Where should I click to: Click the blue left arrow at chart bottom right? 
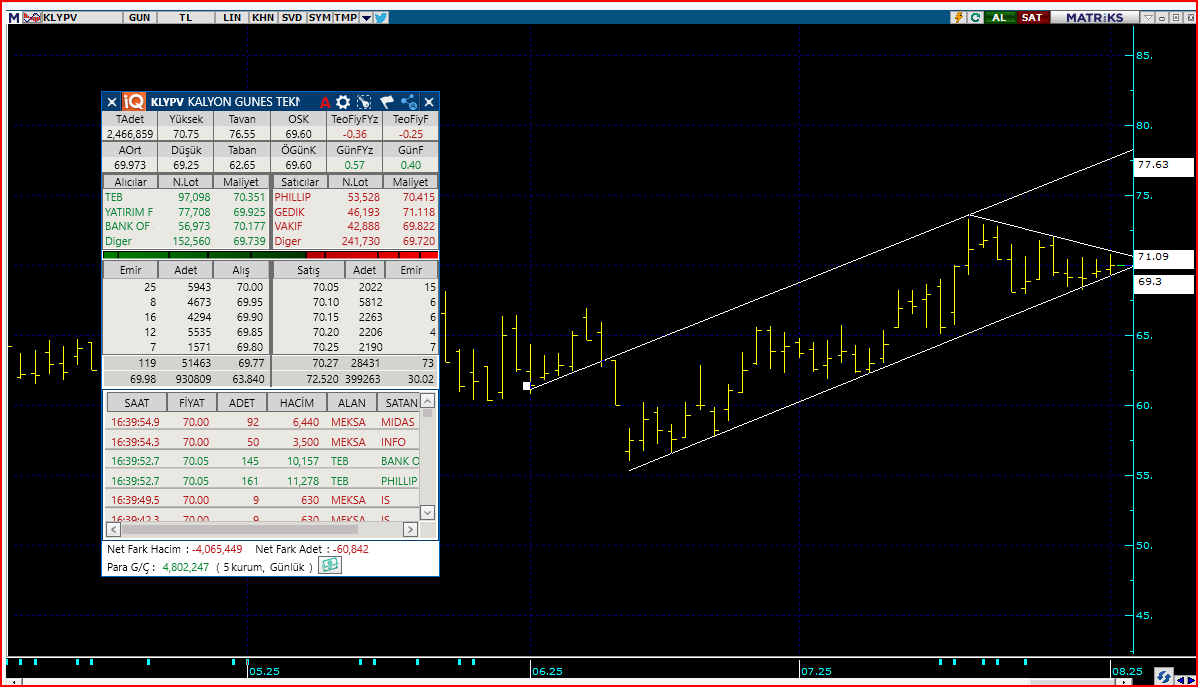(1180, 679)
